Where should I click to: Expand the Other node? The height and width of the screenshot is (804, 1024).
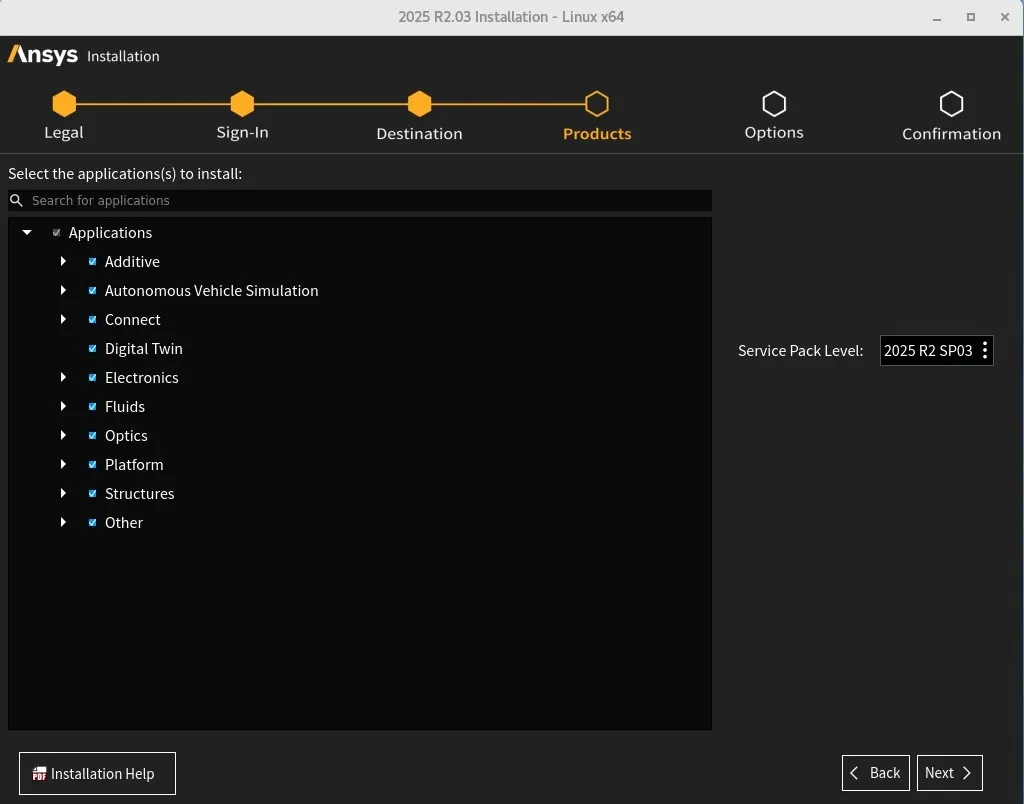[x=63, y=523]
